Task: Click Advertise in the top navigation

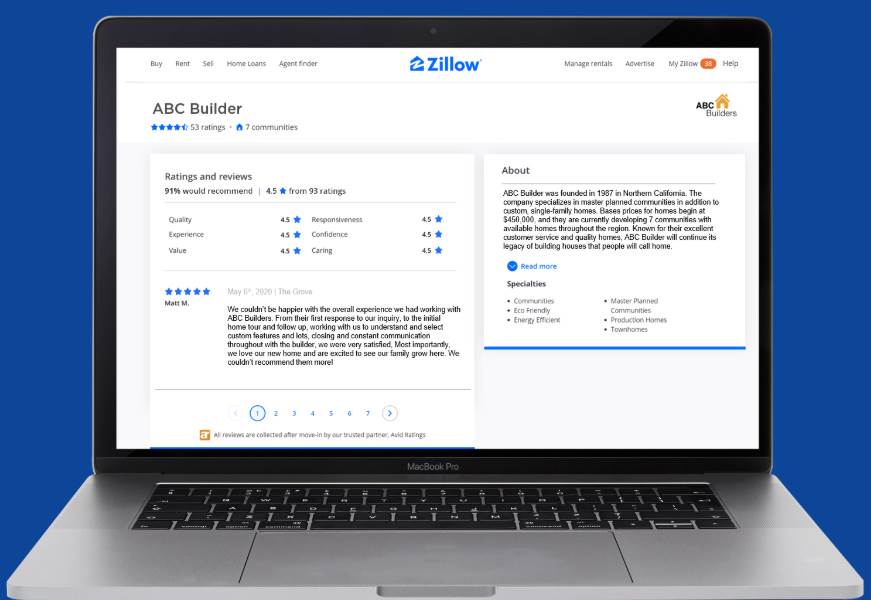Action: tap(640, 63)
